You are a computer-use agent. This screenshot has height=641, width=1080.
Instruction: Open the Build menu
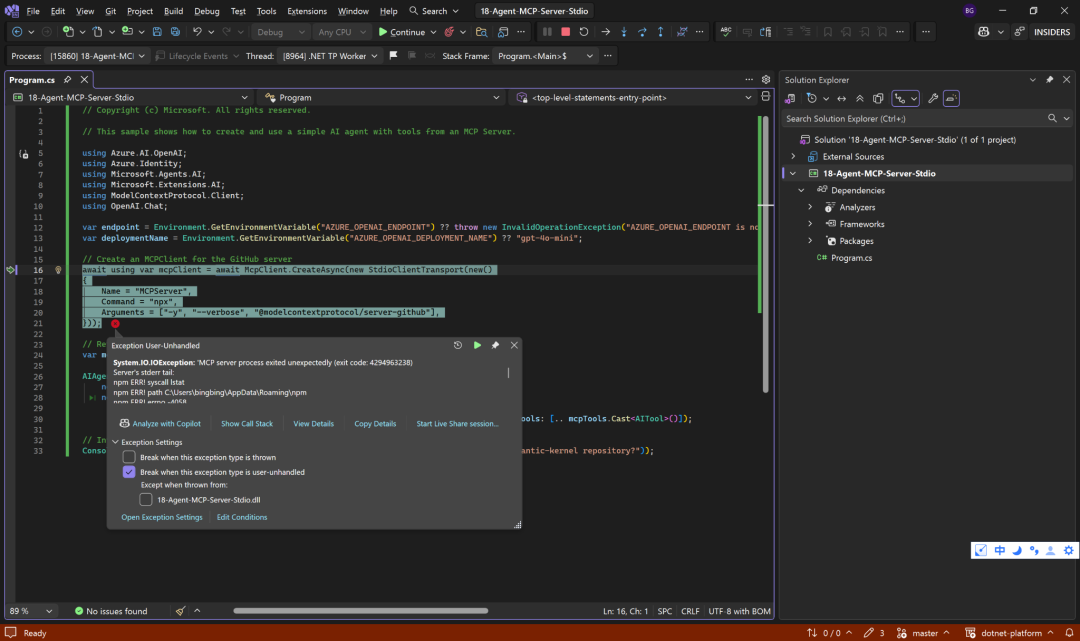tap(173, 11)
